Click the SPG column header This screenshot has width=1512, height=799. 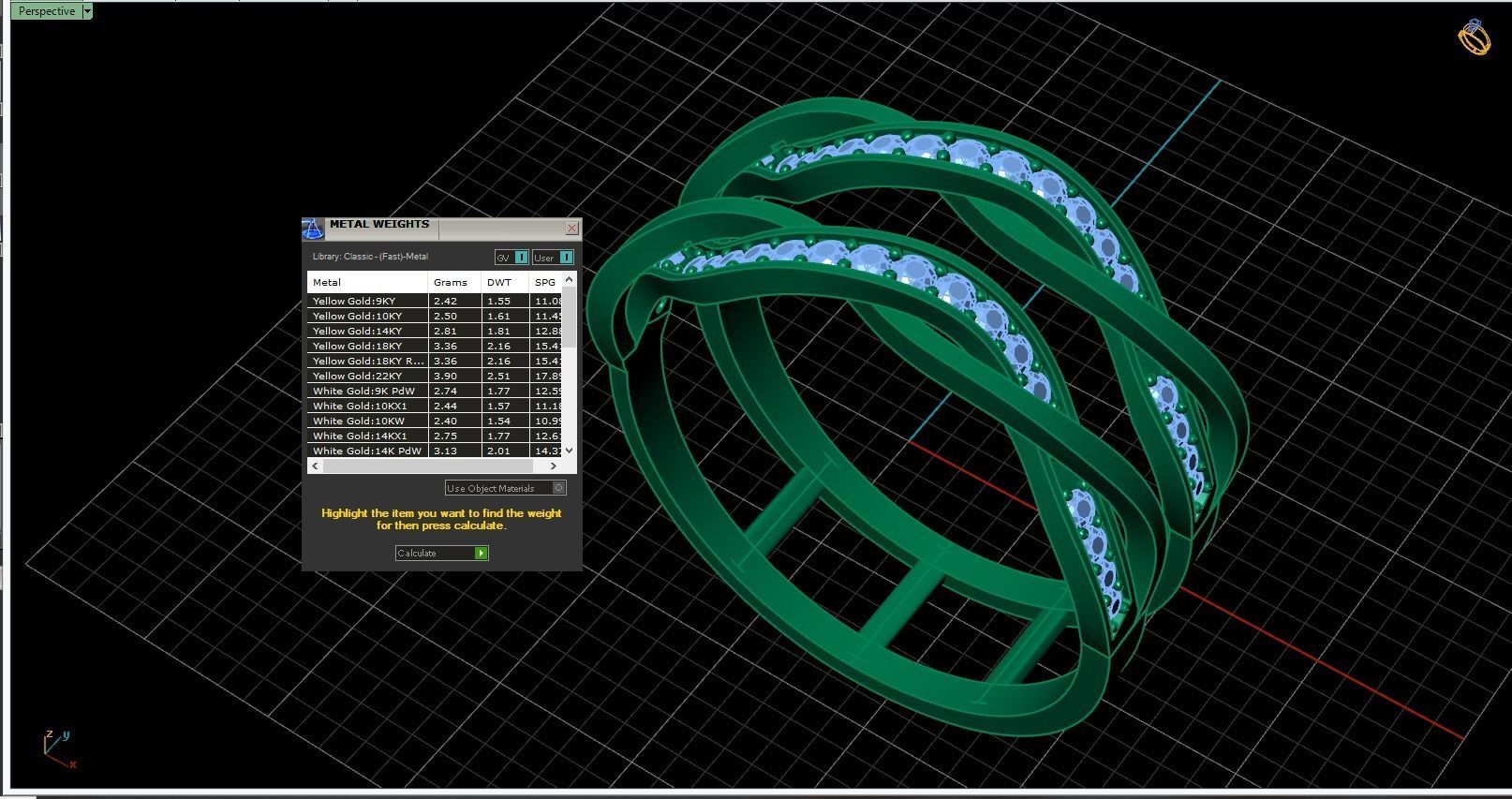coord(545,282)
